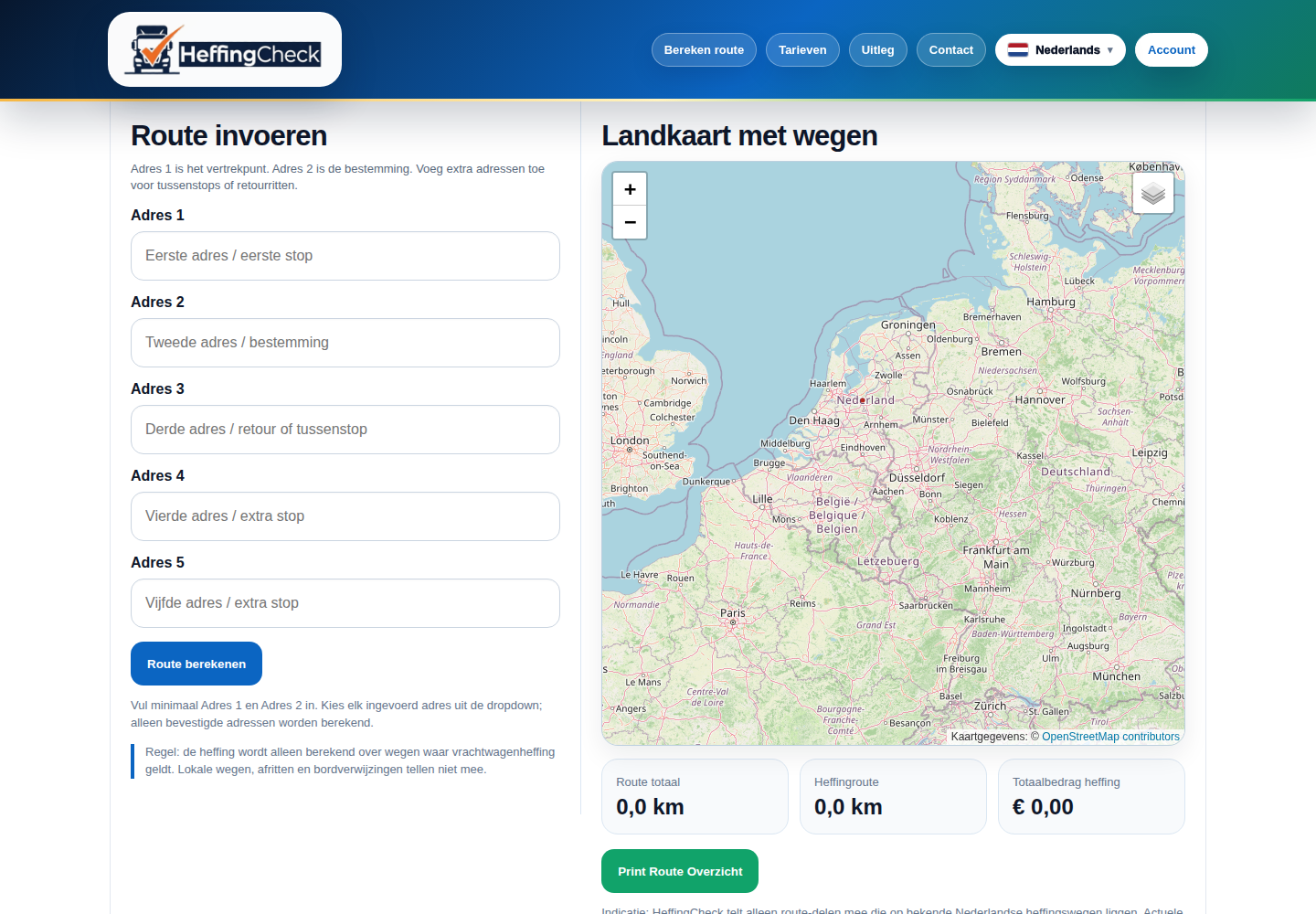Open the OpenStreetMap contributors link
1316x914 pixels.
pyautogui.click(x=1110, y=737)
